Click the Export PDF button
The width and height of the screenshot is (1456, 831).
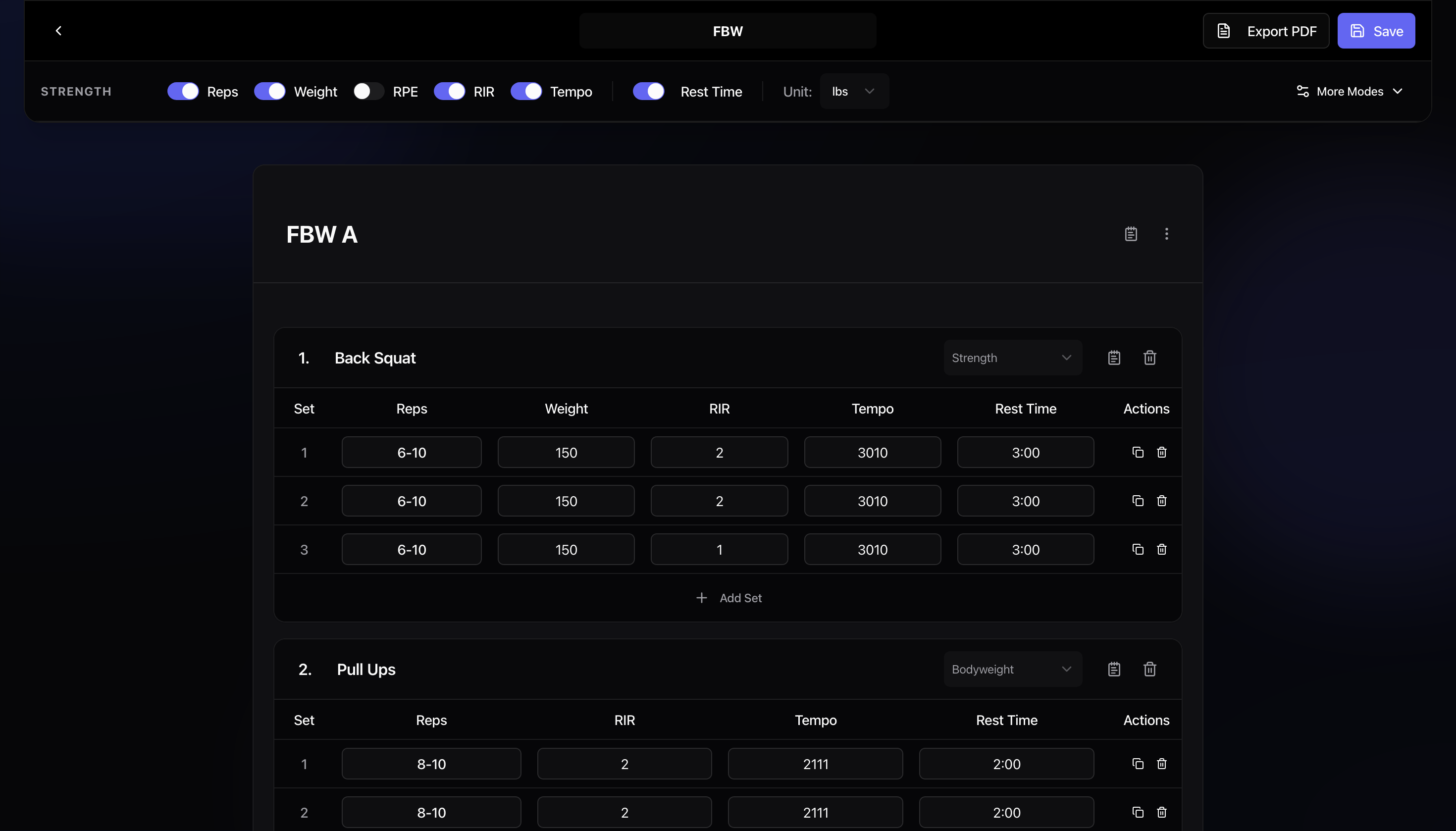(1265, 31)
